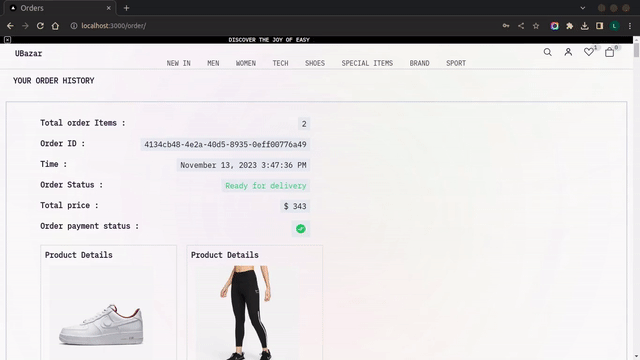Viewport: 640px width, 360px height.
Task: Open the NEW IN menu
Action: [x=178, y=63]
